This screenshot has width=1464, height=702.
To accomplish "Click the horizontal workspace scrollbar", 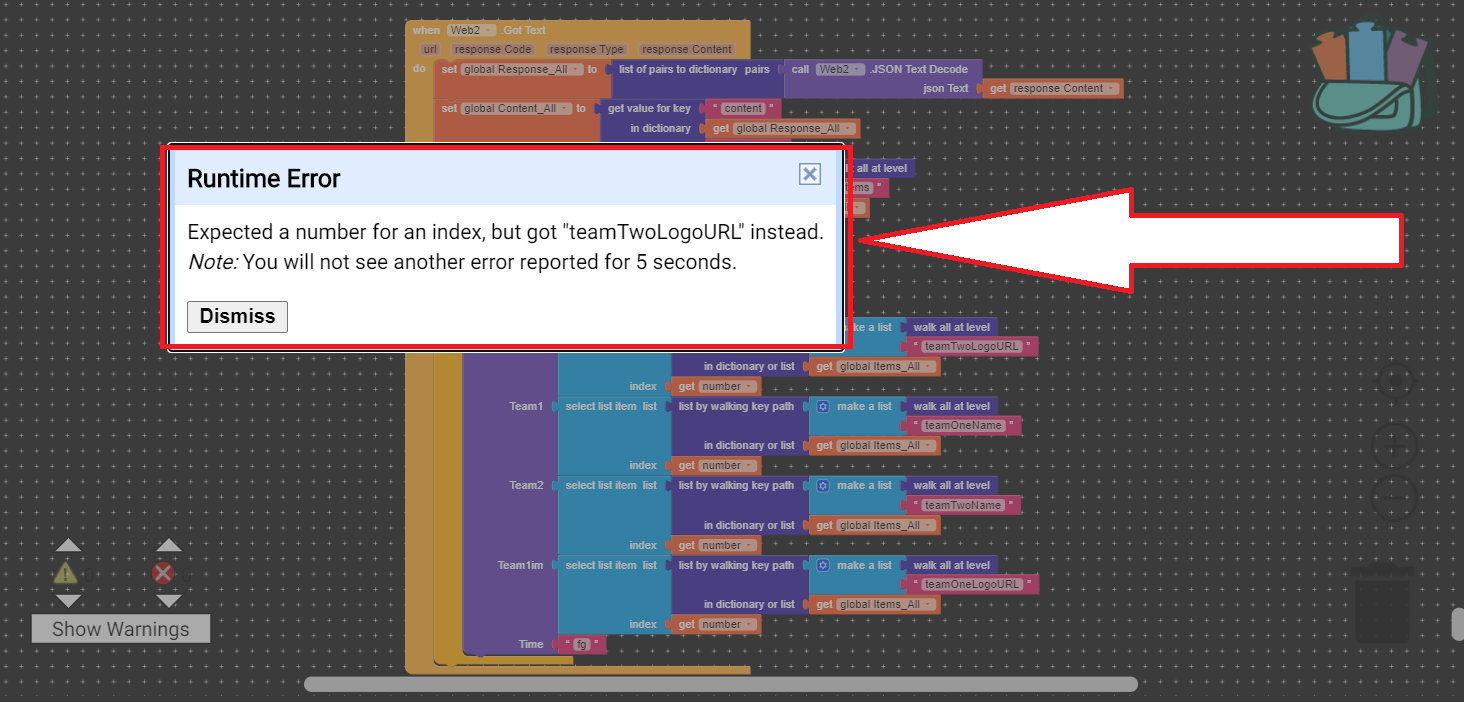I will pyautogui.click(x=720, y=685).
